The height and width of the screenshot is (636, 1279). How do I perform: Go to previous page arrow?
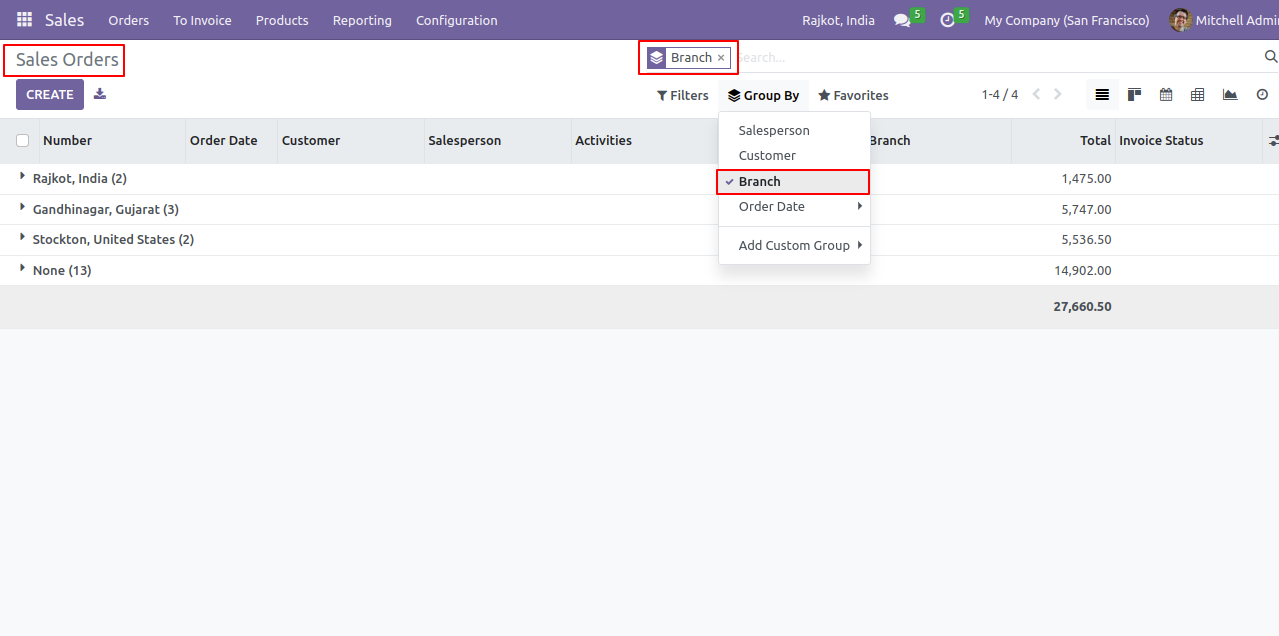(x=1036, y=95)
